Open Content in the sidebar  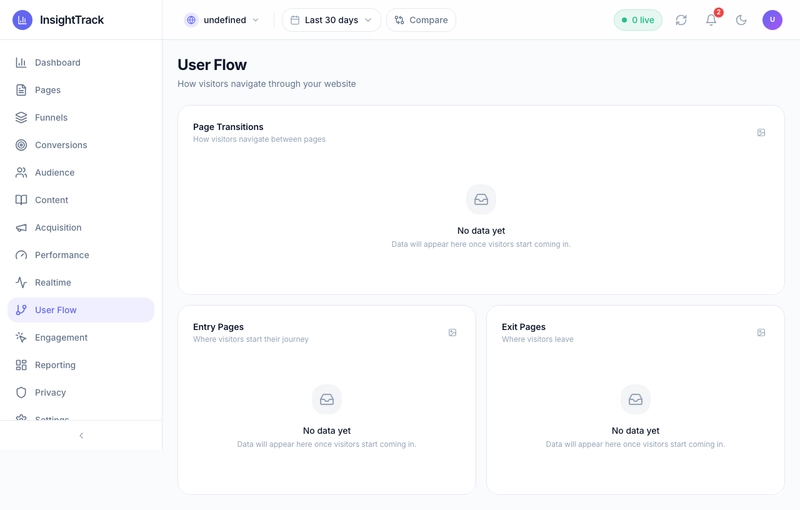point(81,200)
